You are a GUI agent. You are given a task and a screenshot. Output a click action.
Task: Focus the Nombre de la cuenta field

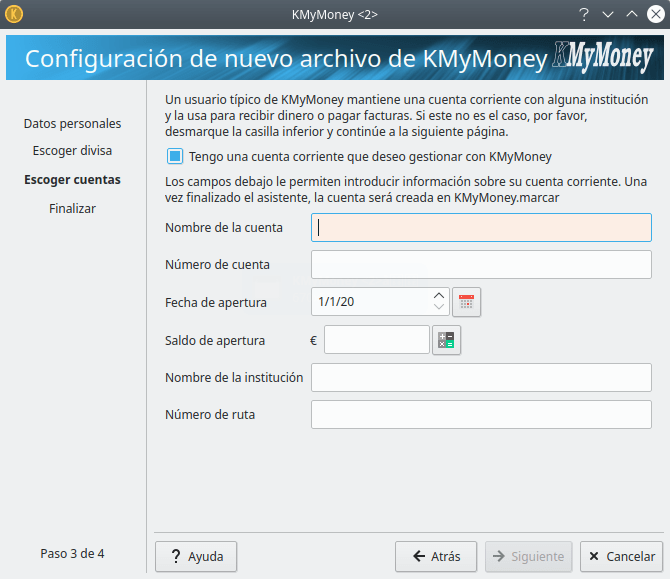(x=481, y=227)
